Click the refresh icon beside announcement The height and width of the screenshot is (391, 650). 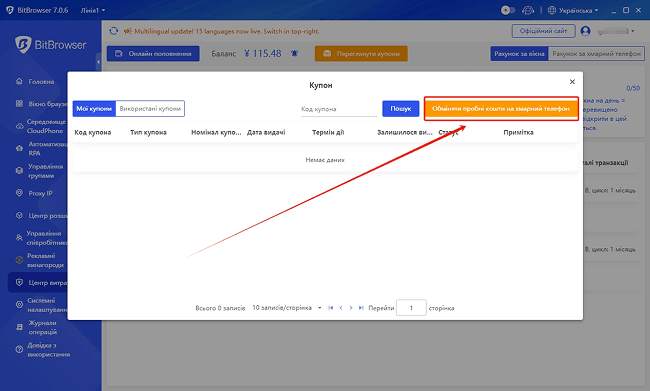coord(114,31)
